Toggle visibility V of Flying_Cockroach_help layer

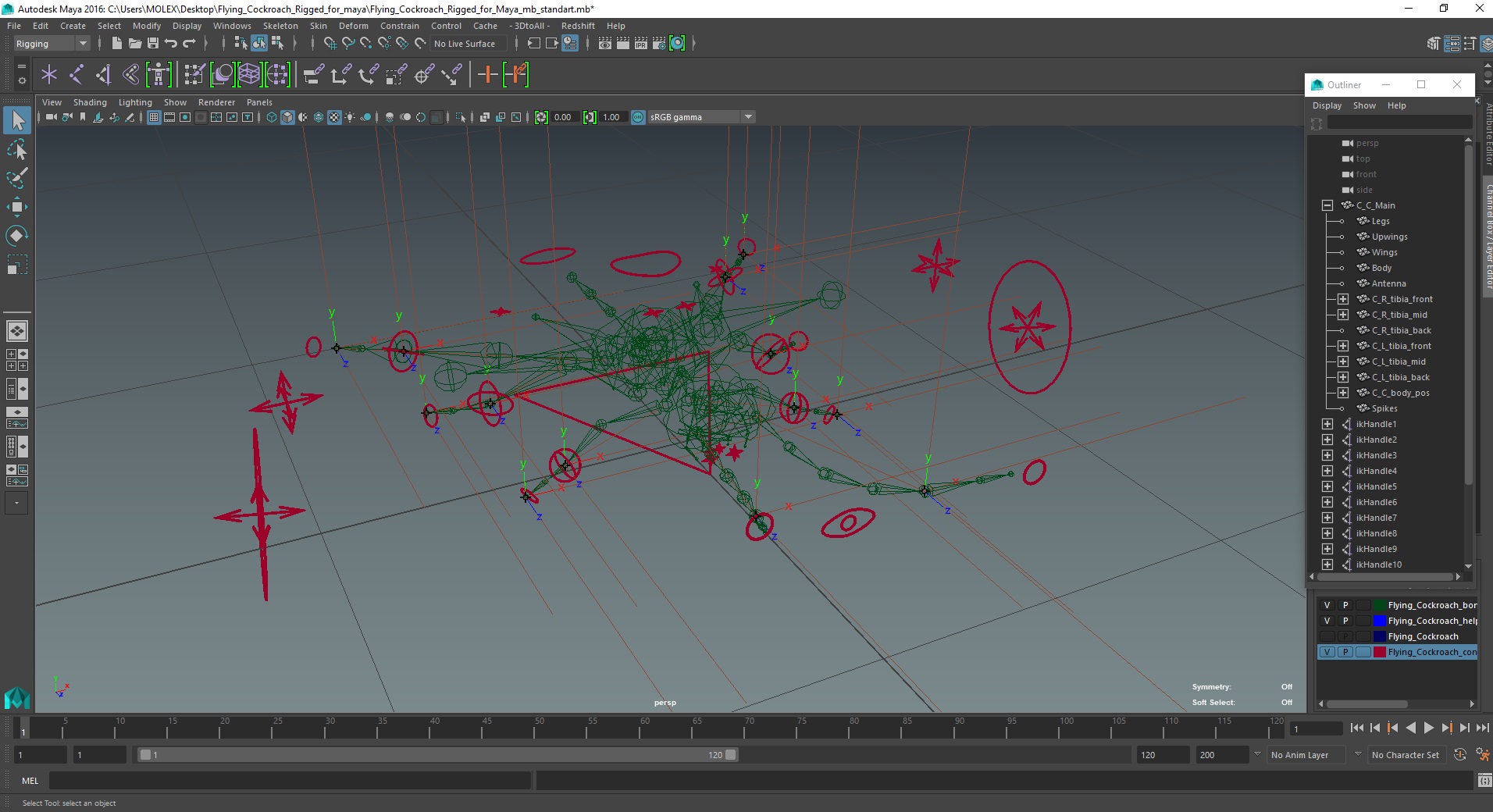pyautogui.click(x=1327, y=621)
